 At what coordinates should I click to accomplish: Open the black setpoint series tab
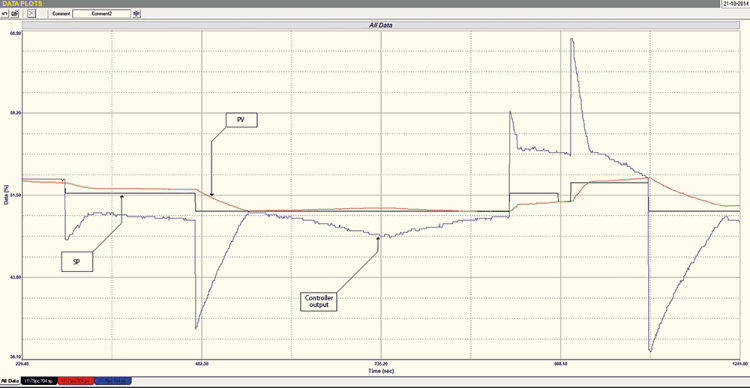tap(39, 381)
